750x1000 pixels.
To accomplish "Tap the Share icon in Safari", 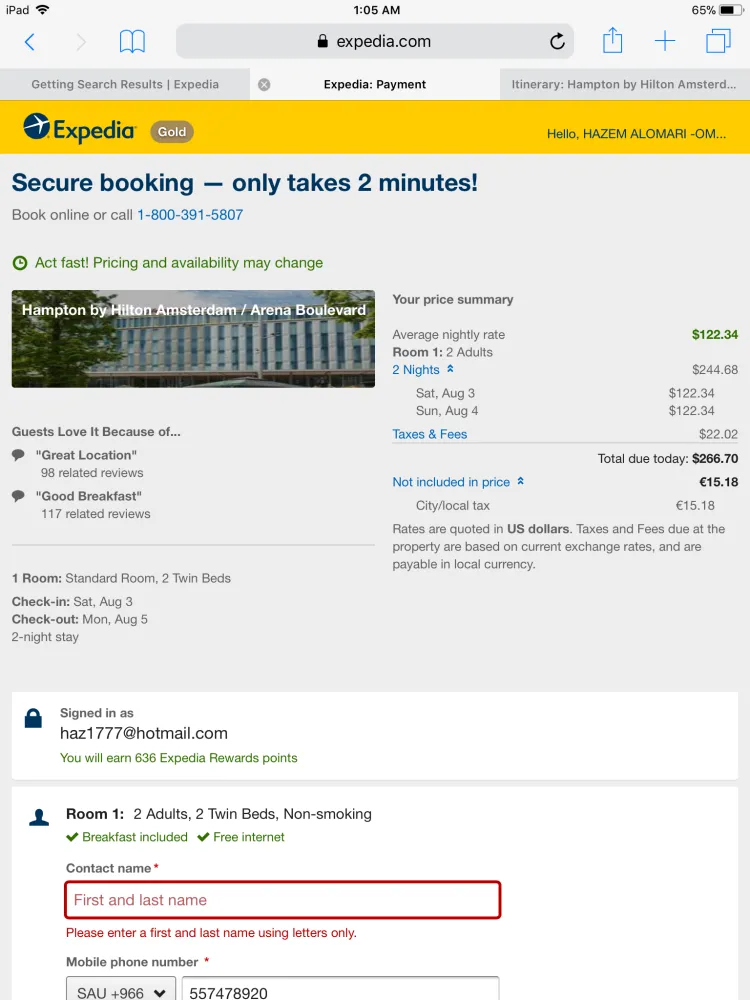I will [x=613, y=41].
